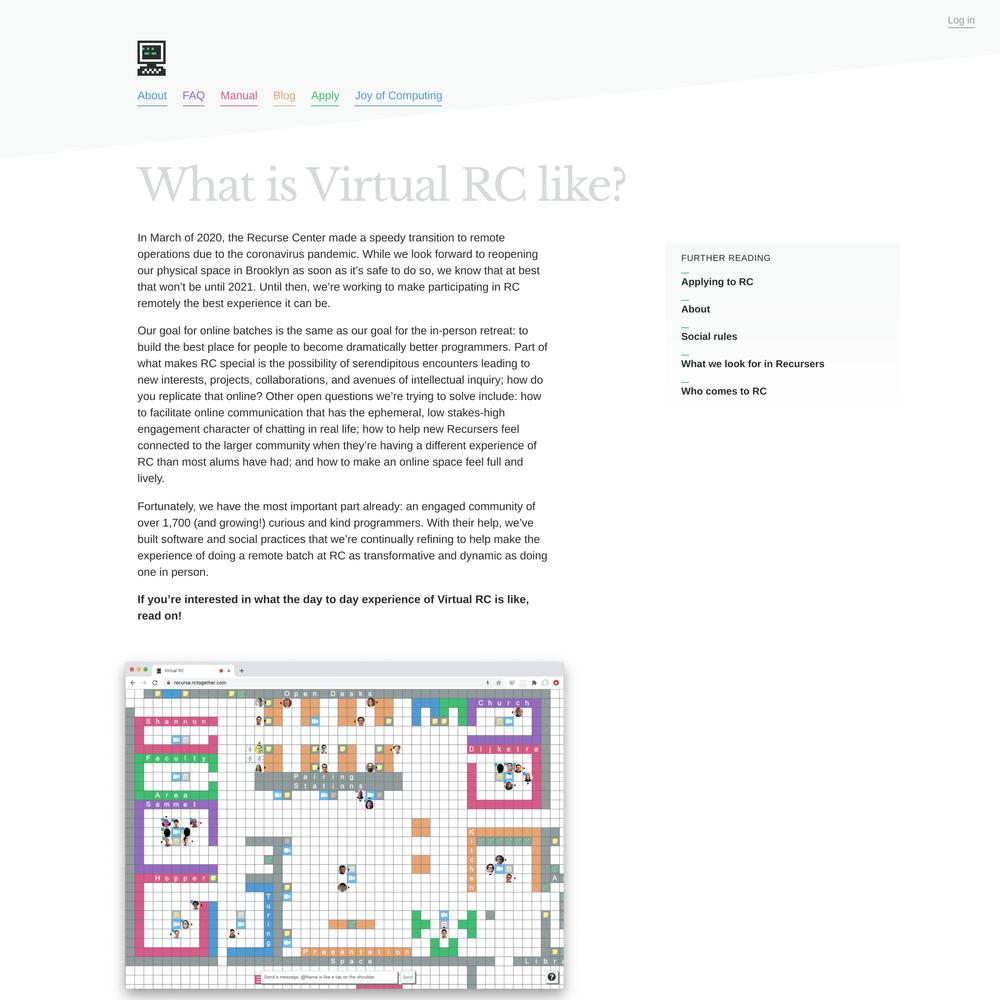1000x1000 pixels.
Task: Click the FURTHER READING heading
Action: [x=725, y=258]
